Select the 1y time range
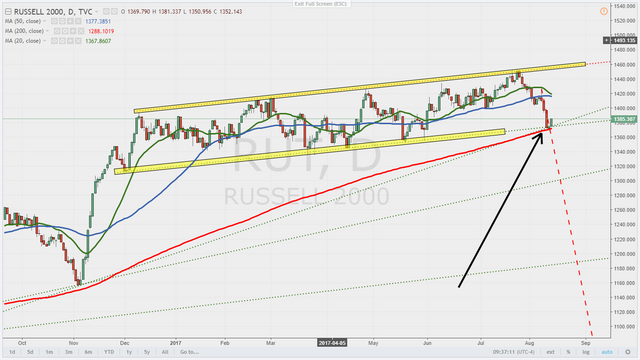 tap(129, 352)
